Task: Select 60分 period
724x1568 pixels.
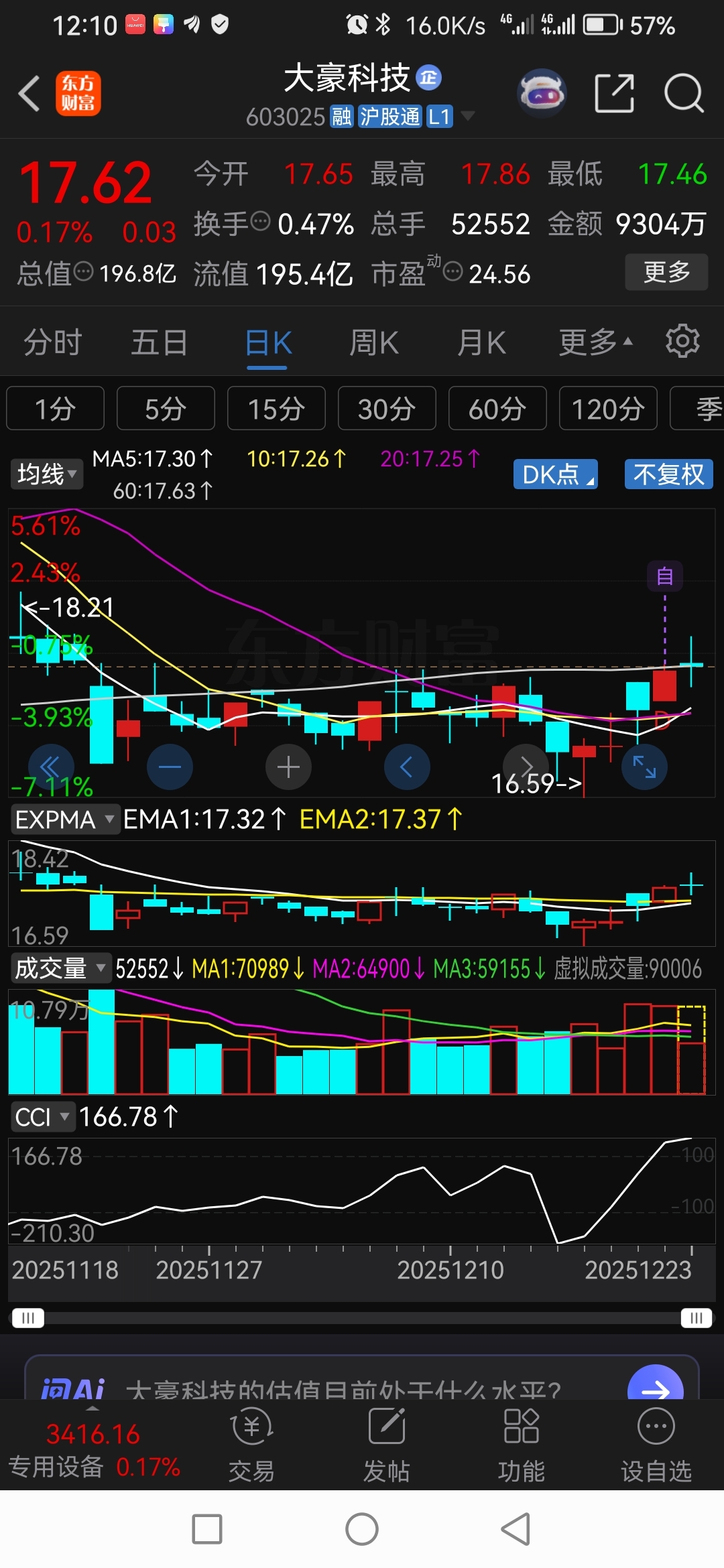Action: 497,408
